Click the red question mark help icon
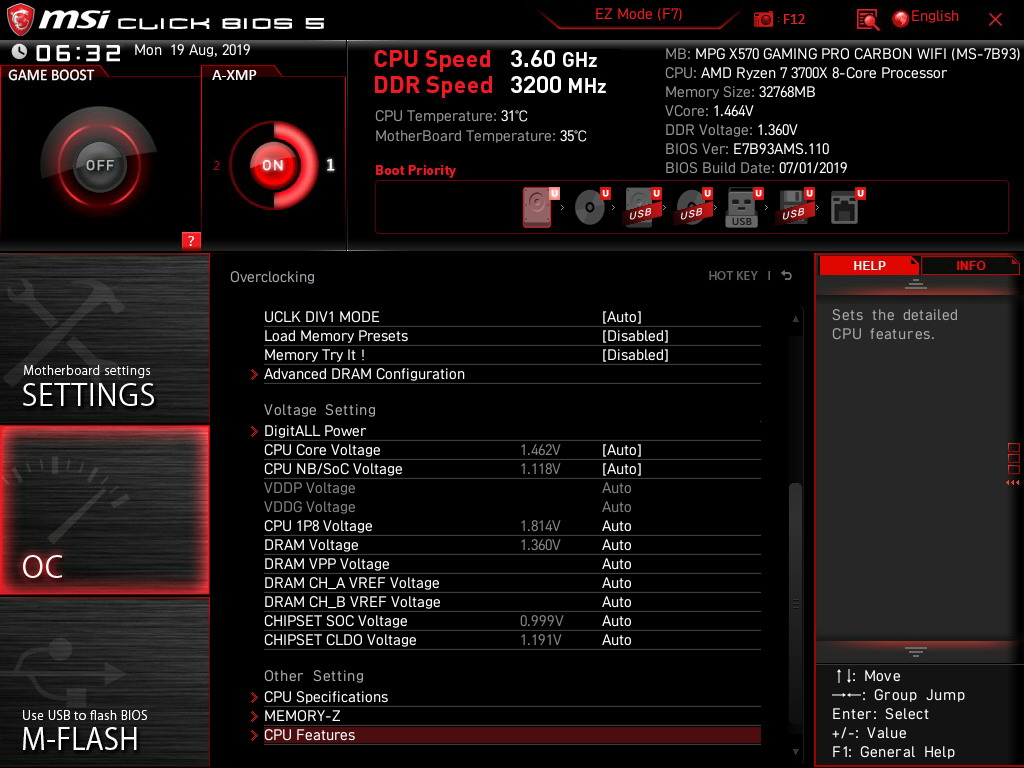1024x768 pixels. pyautogui.click(x=191, y=240)
